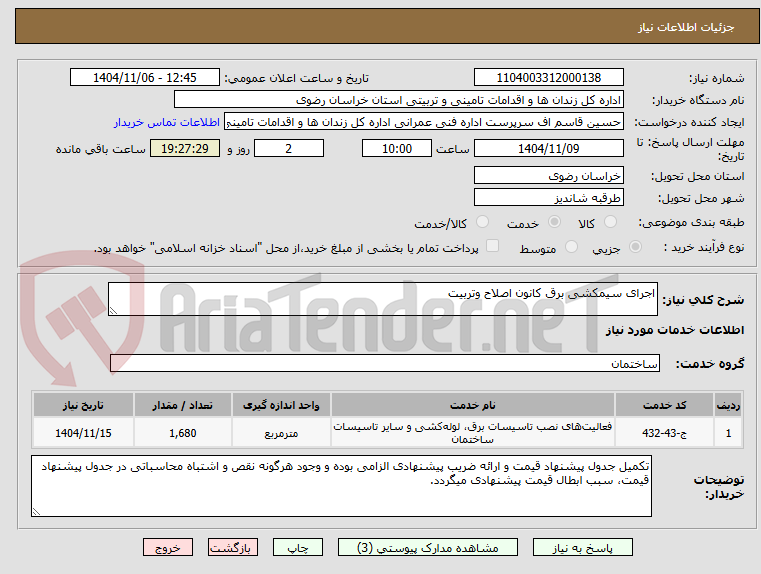Viewport: 761px width, 574px height.
Task: Click the تاریخ نیاز column header
Action: pyautogui.click(x=83, y=405)
